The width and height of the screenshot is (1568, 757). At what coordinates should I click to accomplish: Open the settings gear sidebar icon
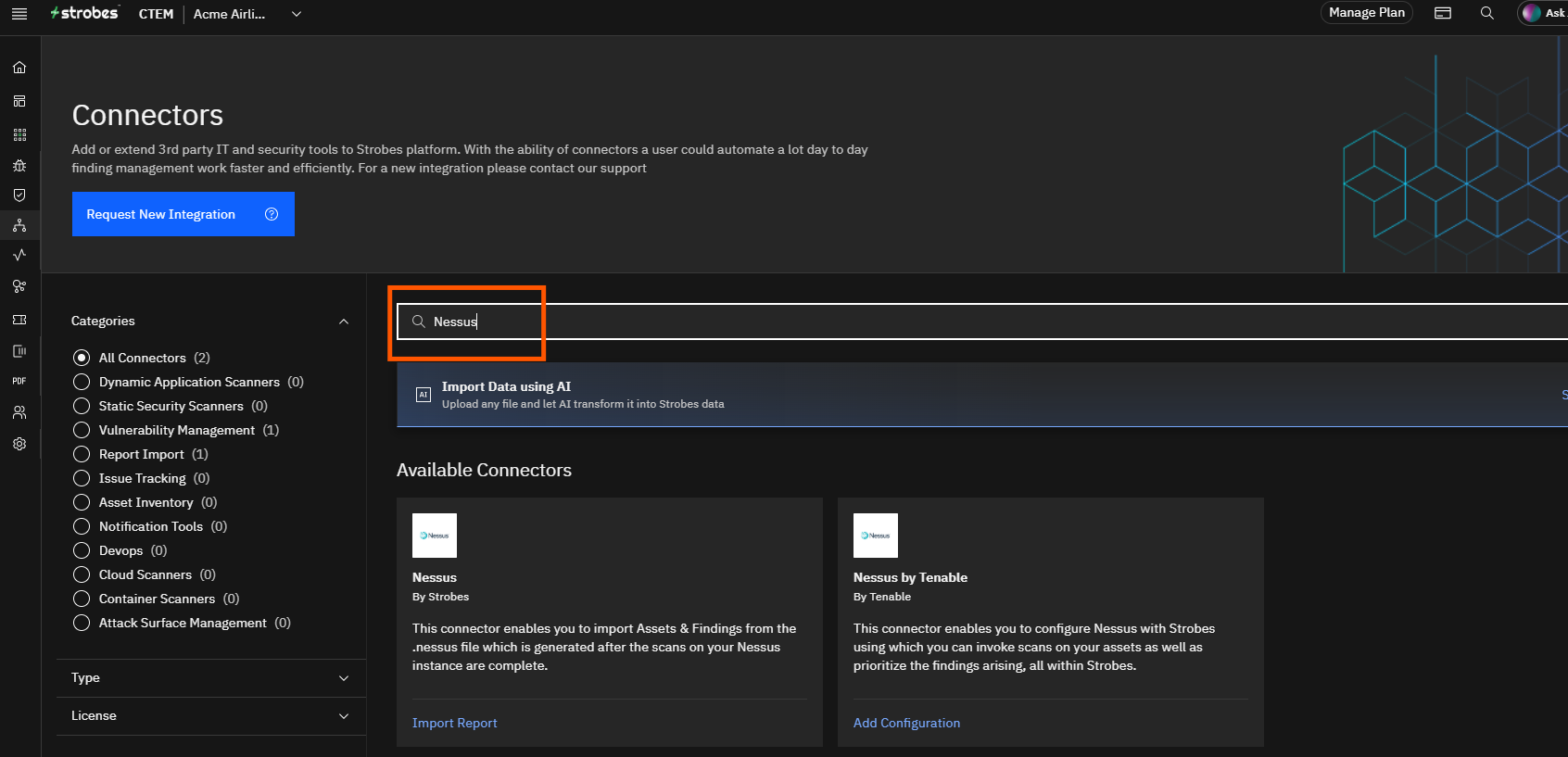[x=19, y=444]
